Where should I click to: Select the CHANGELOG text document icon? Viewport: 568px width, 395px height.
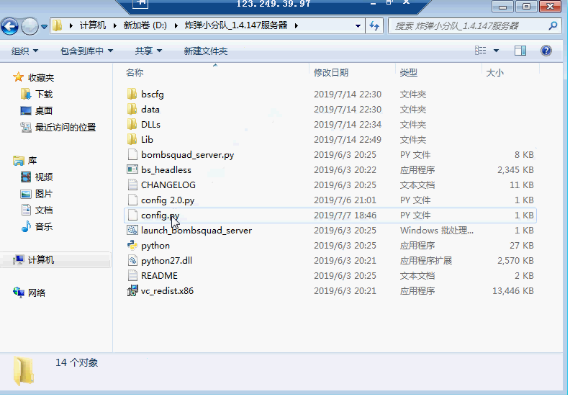point(133,185)
